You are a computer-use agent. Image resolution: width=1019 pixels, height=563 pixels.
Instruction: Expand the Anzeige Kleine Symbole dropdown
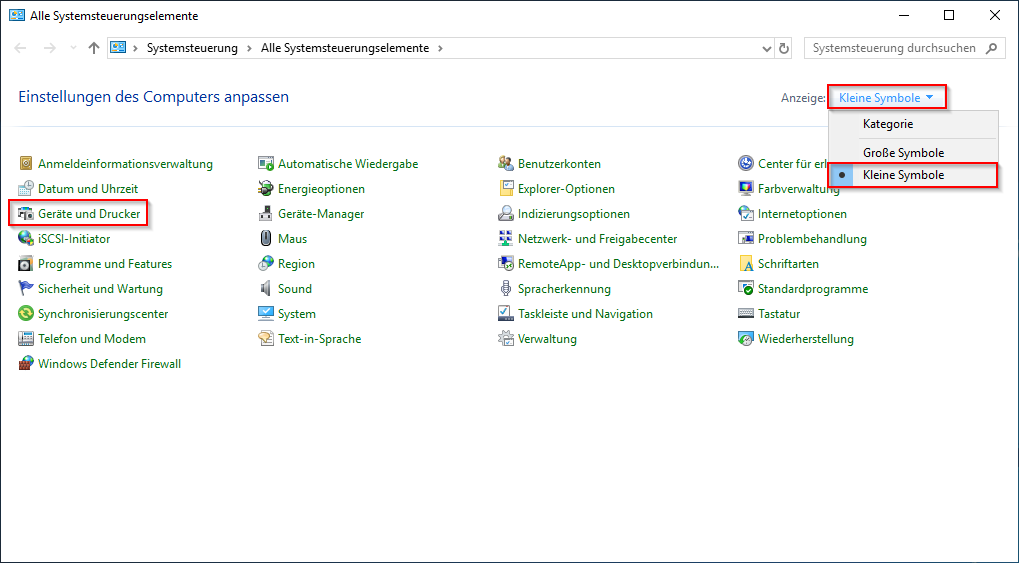pyautogui.click(x=887, y=98)
